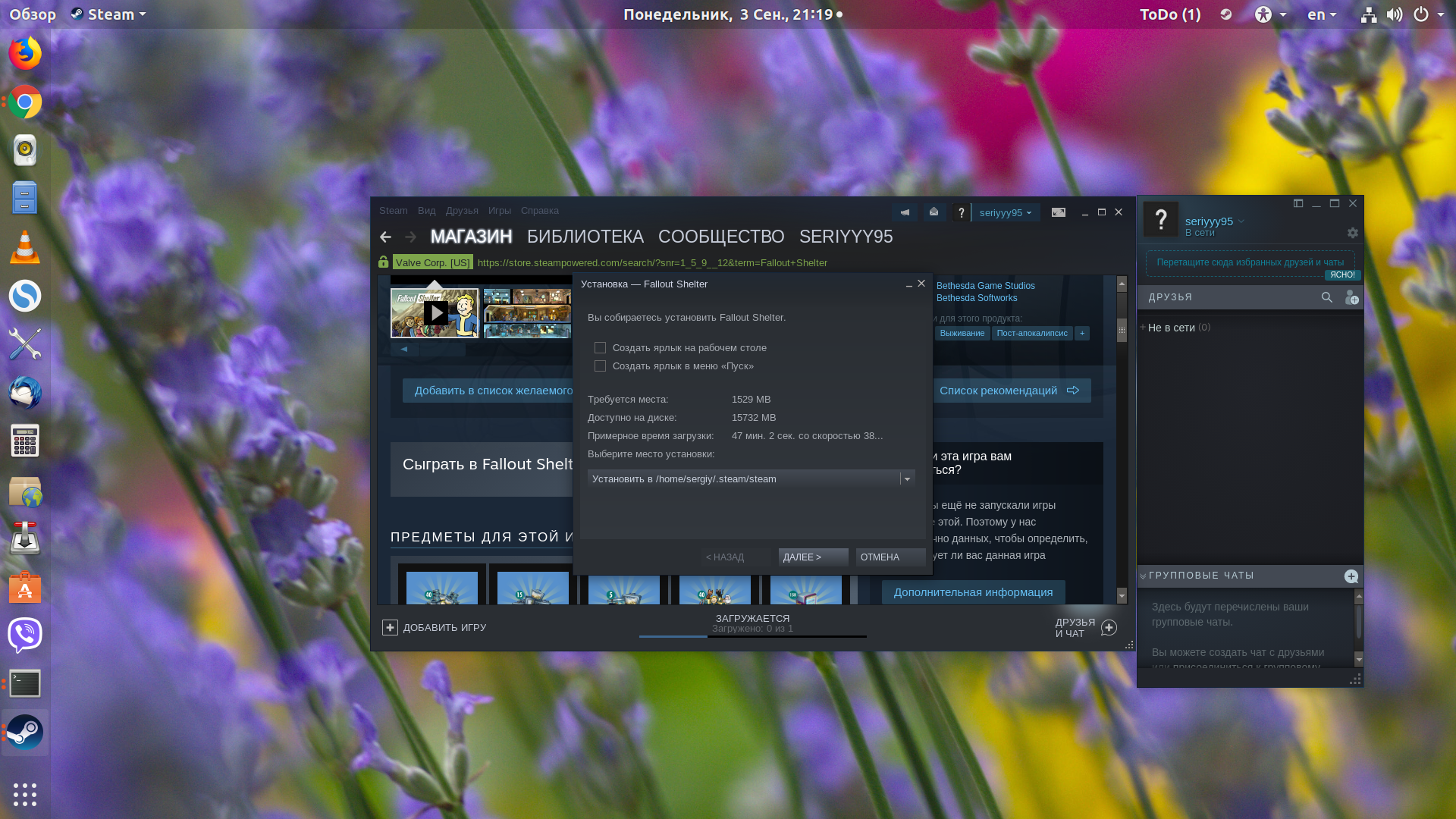The image size is (1456, 819).
Task: Click the plus icon beside Добавить игру
Action: (390, 627)
